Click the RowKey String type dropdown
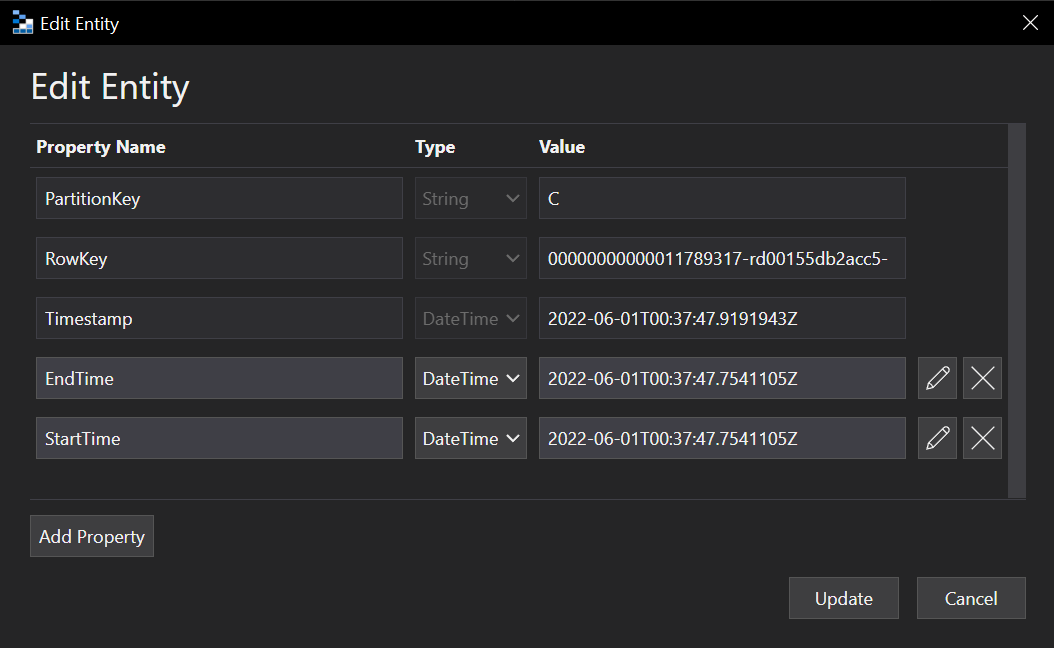Image resolution: width=1054 pixels, height=648 pixels. pos(471,258)
